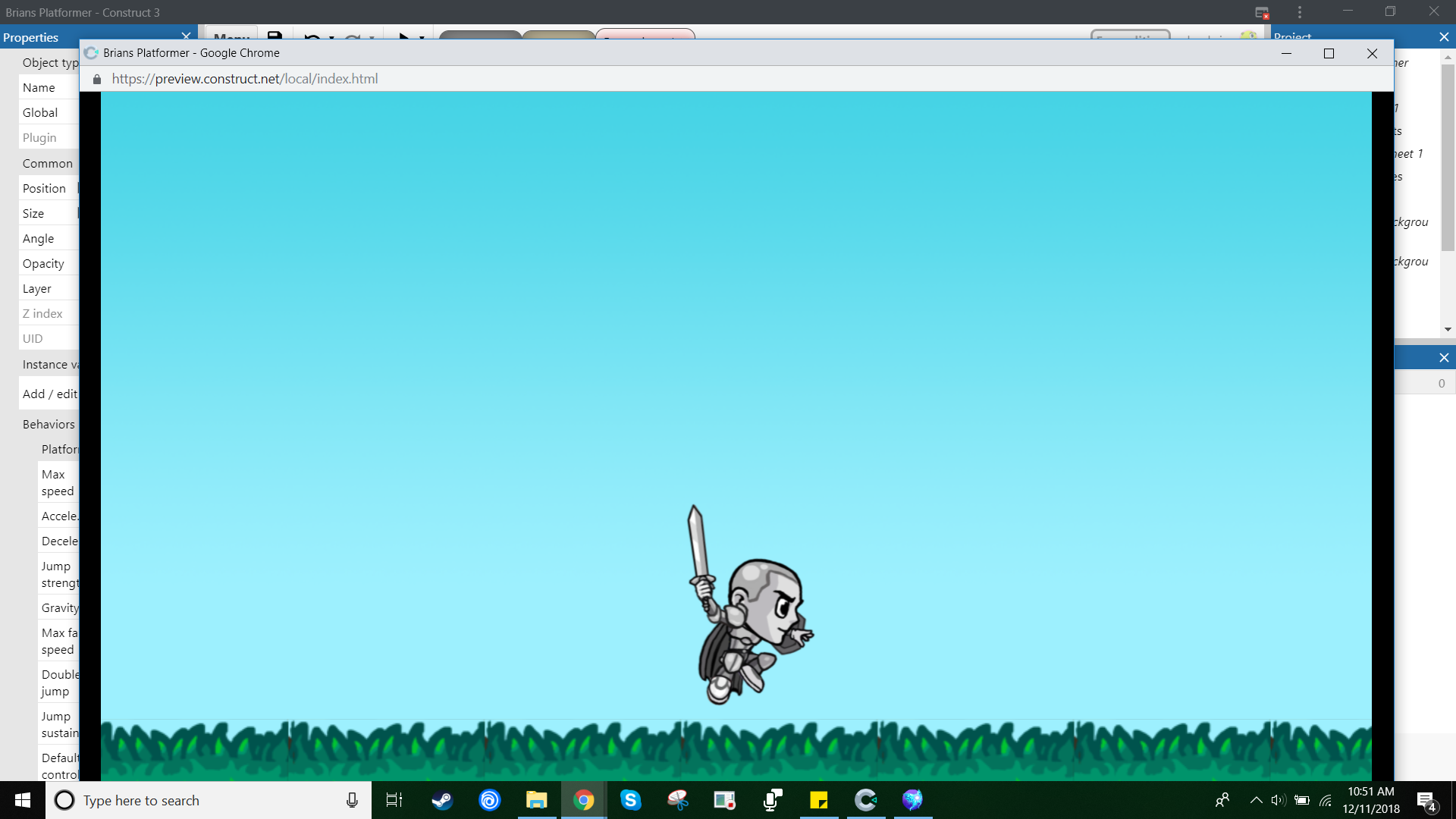Open Uplay from the taskbar

coord(490,800)
